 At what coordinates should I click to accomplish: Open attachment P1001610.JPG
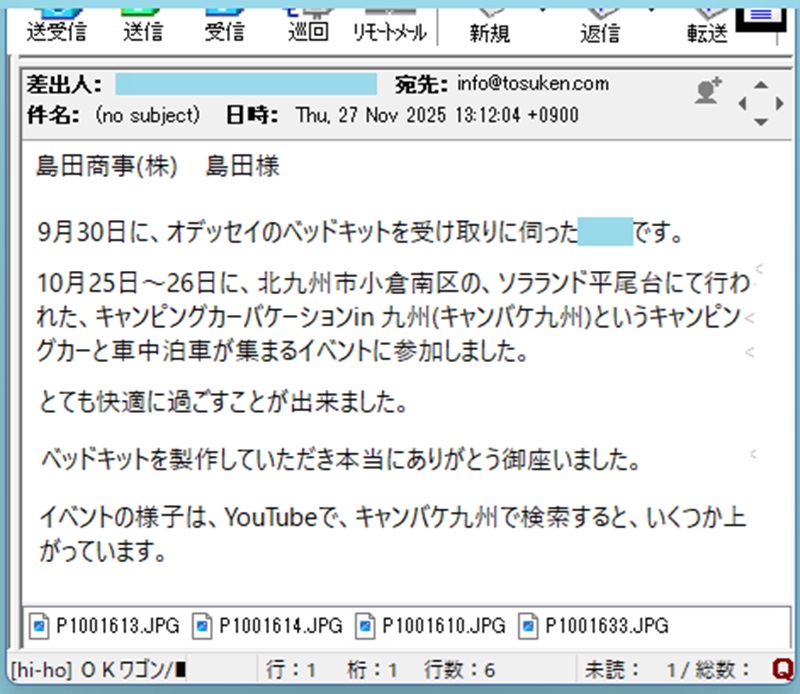click(431, 627)
